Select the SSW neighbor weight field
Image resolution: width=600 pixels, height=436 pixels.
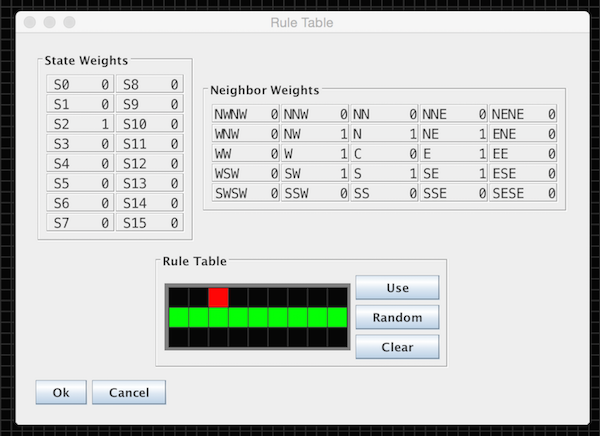tap(315, 193)
